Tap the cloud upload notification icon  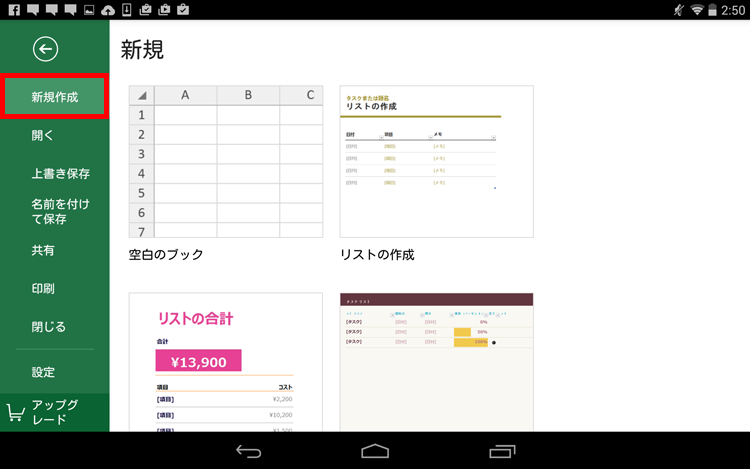[108, 10]
